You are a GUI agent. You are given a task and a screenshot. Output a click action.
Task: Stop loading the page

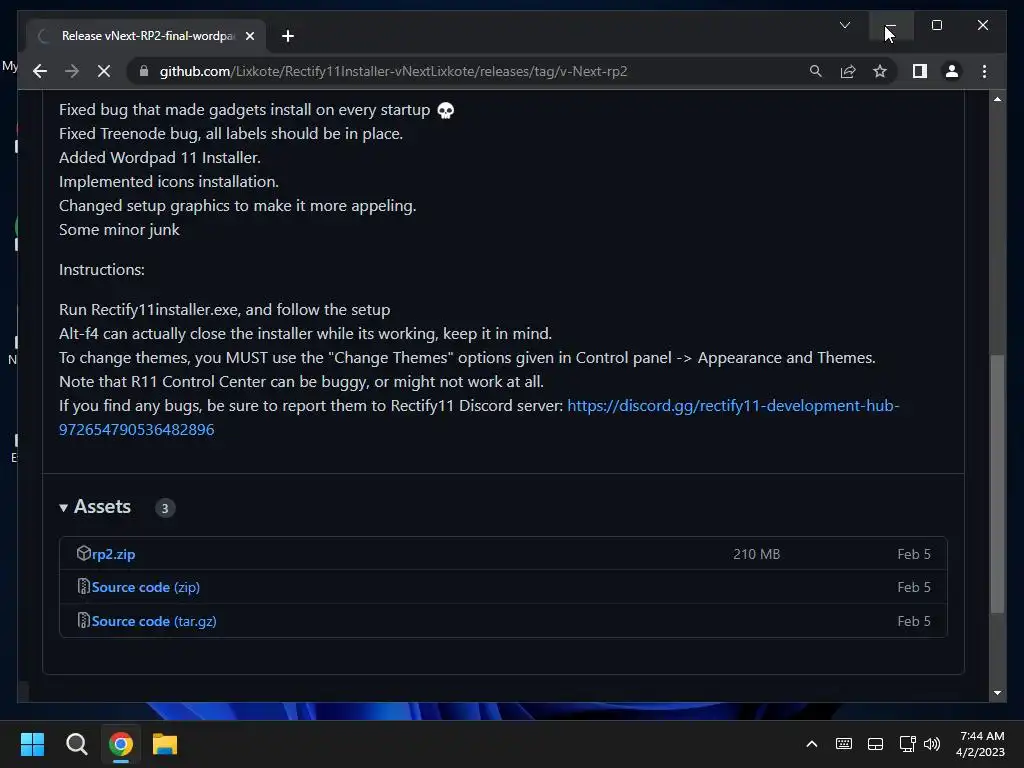pyautogui.click(x=104, y=71)
